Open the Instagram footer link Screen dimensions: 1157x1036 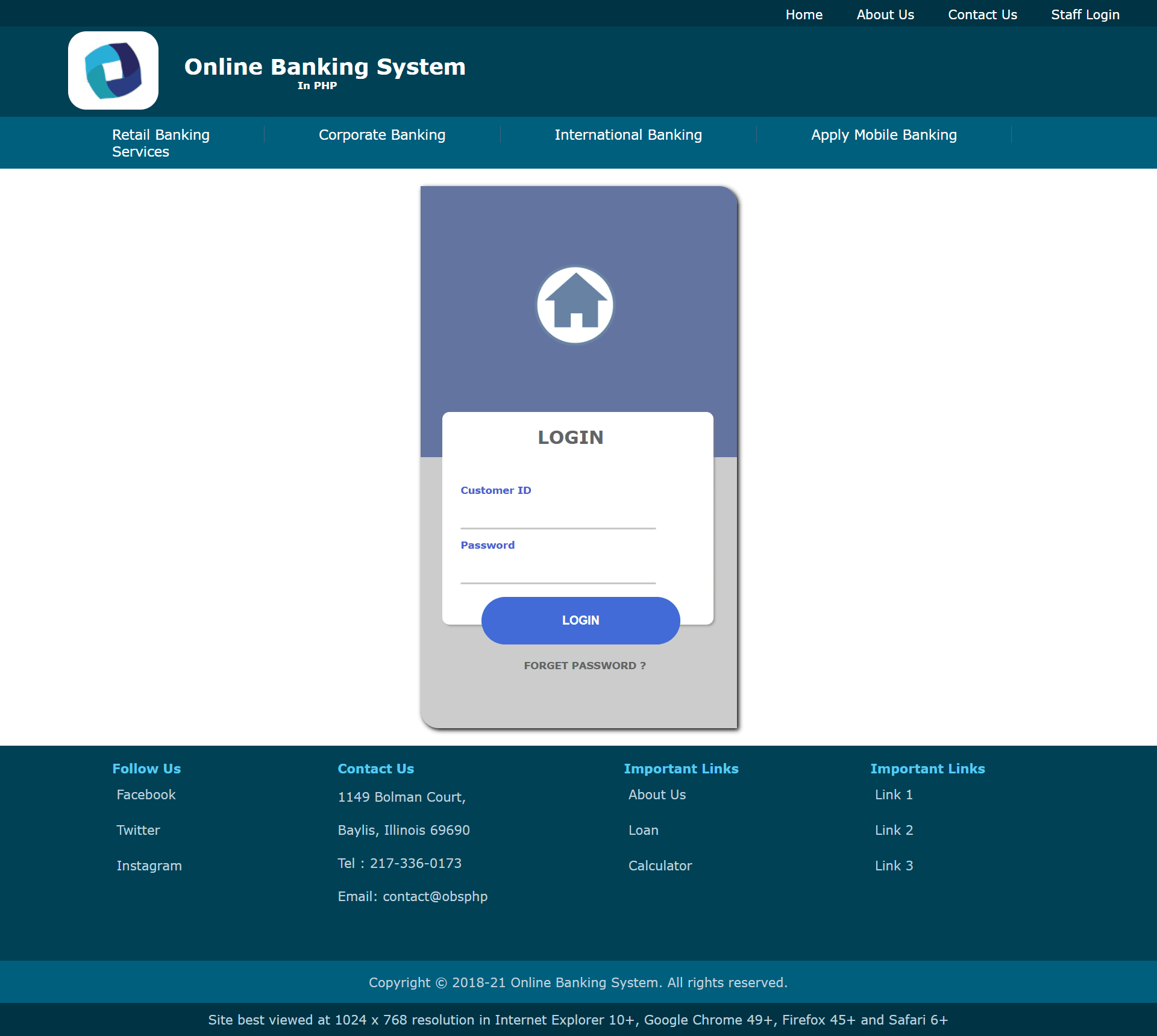coord(149,866)
